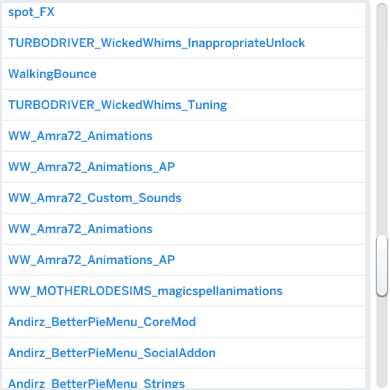Click empty row area beside WW_Amra72_Custom_Sounds
Viewport: 390px width, 390px height.
(x=273, y=198)
